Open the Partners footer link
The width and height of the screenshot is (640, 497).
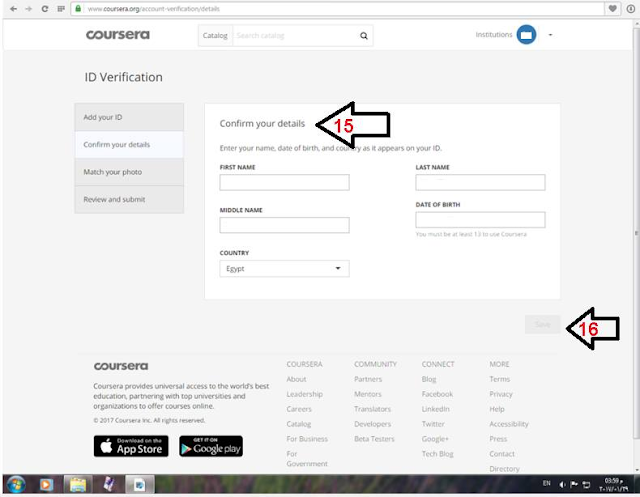[368, 379]
